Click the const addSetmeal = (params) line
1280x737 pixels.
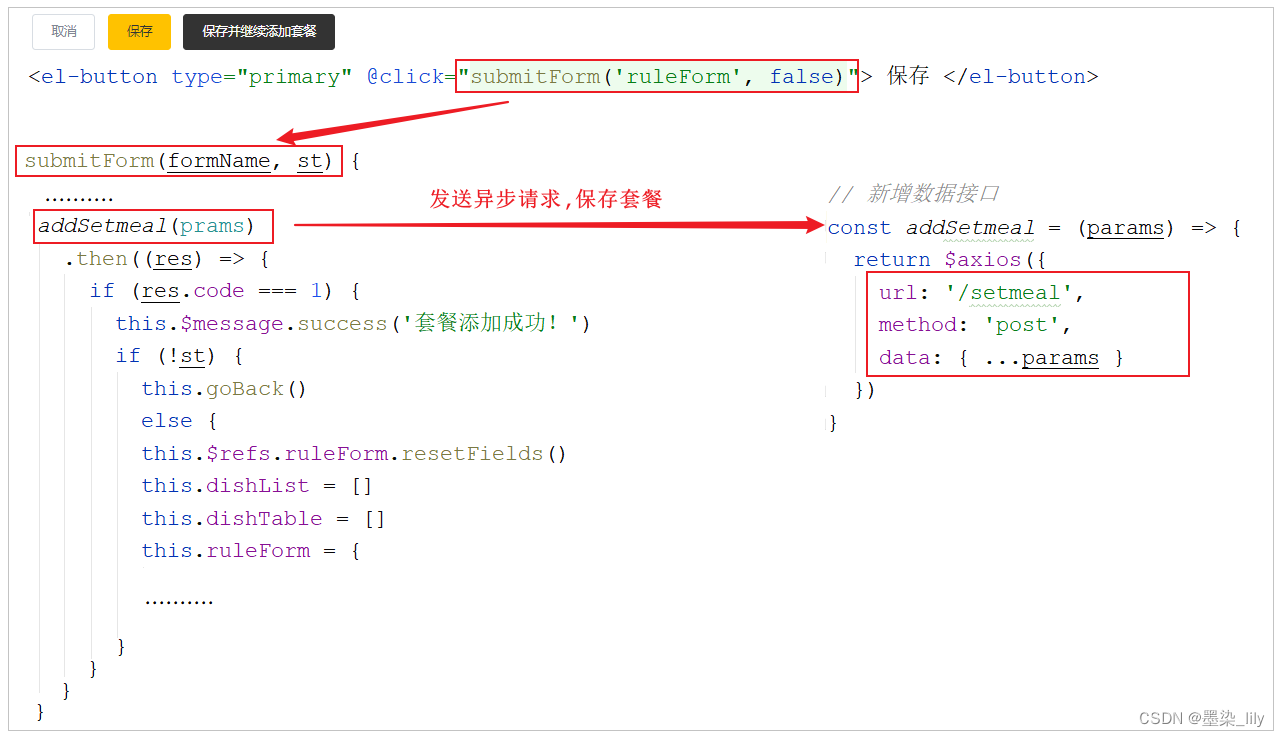pos(1034,228)
